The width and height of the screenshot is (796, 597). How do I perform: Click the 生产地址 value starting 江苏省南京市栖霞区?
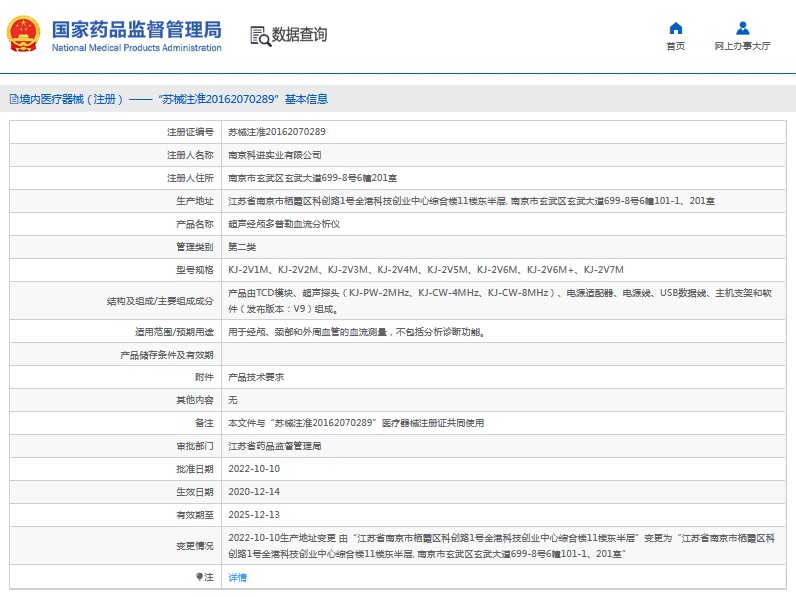[x=471, y=201]
